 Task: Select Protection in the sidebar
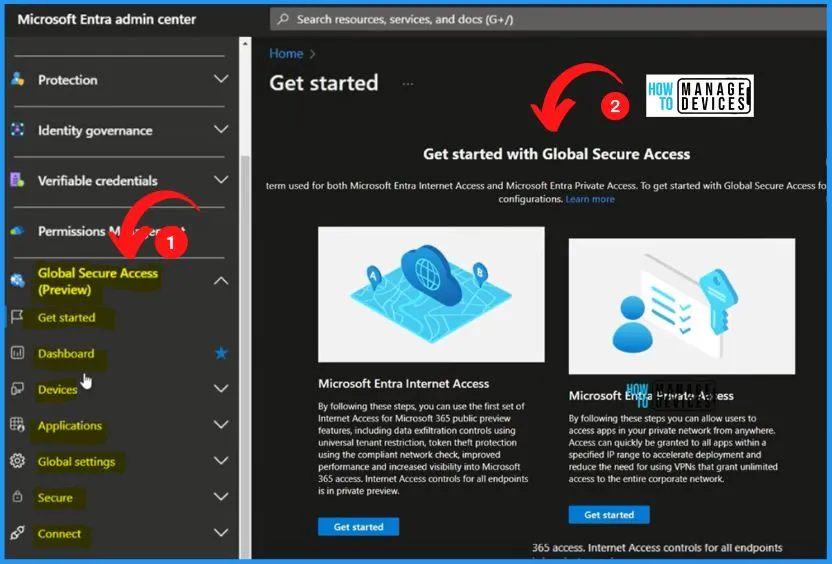68,80
